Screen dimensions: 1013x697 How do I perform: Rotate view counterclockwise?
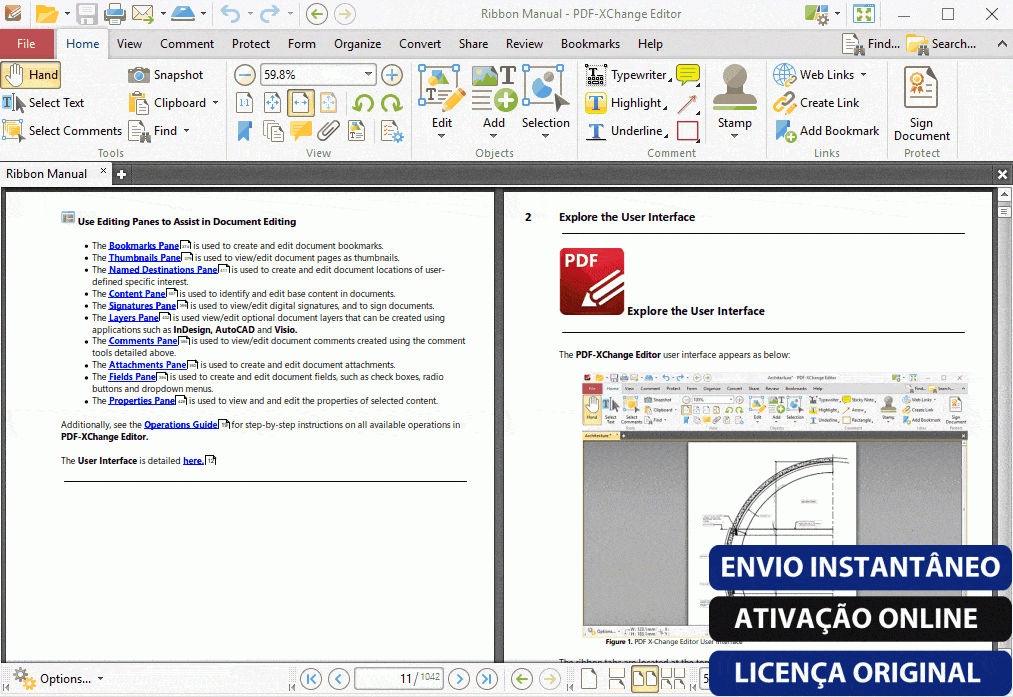[364, 103]
